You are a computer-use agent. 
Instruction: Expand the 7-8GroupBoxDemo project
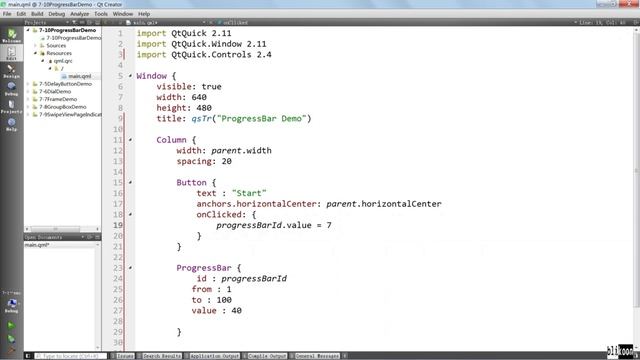(28, 107)
